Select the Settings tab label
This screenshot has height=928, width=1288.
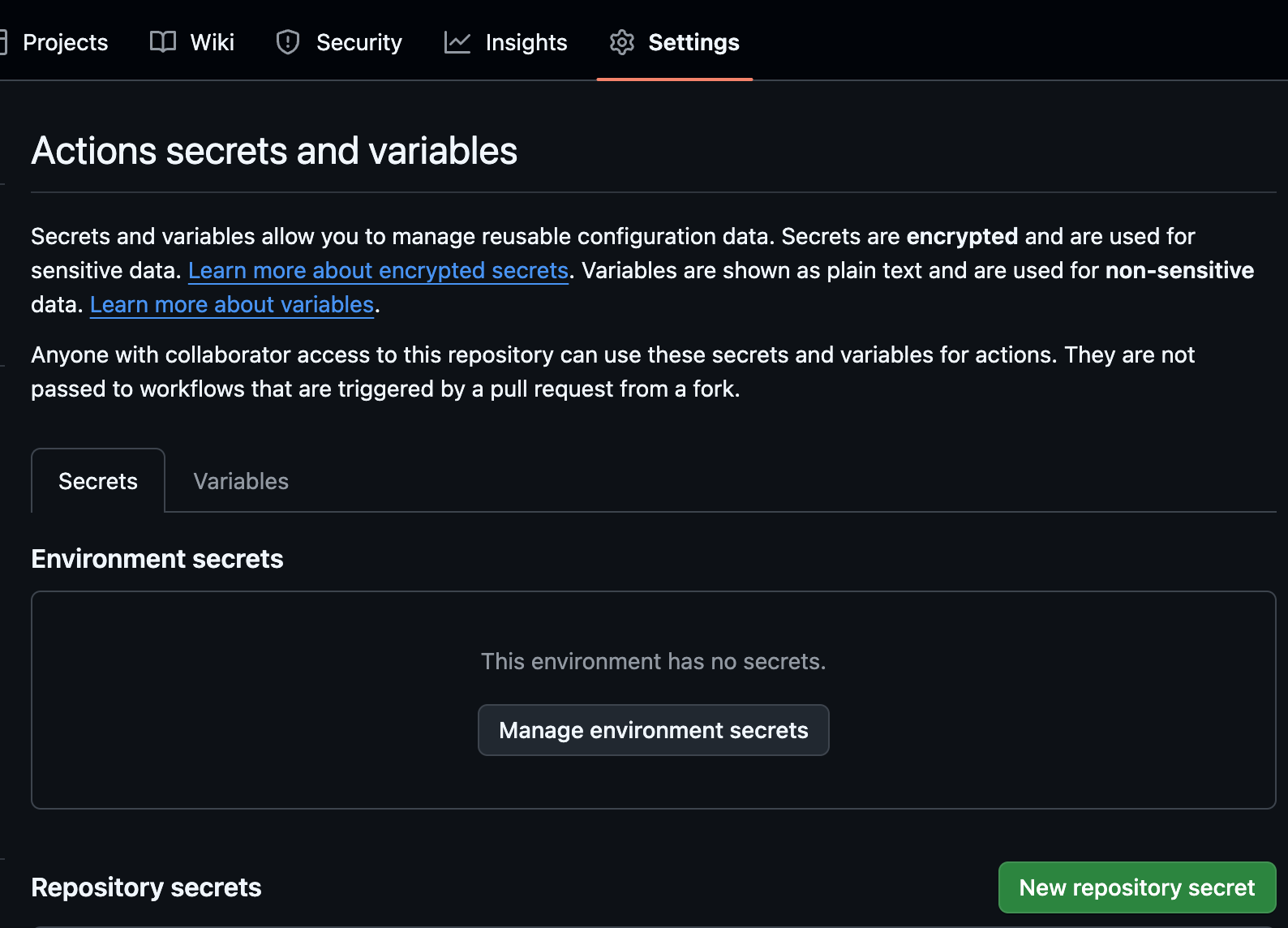693,42
